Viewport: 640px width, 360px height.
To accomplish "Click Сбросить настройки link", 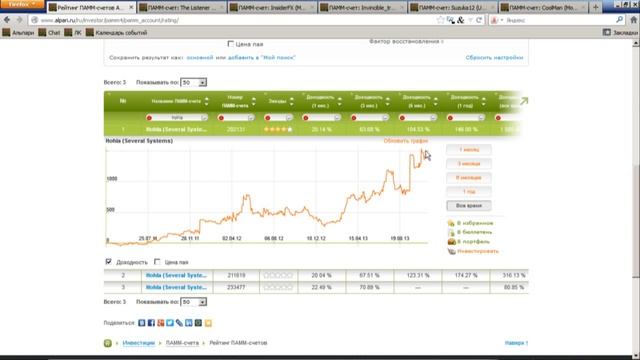I will (x=494, y=58).
